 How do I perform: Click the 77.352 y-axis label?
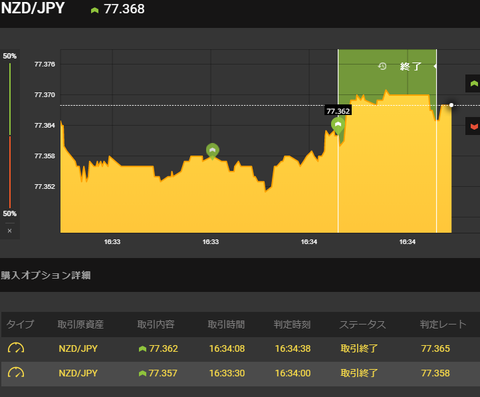coord(45,186)
